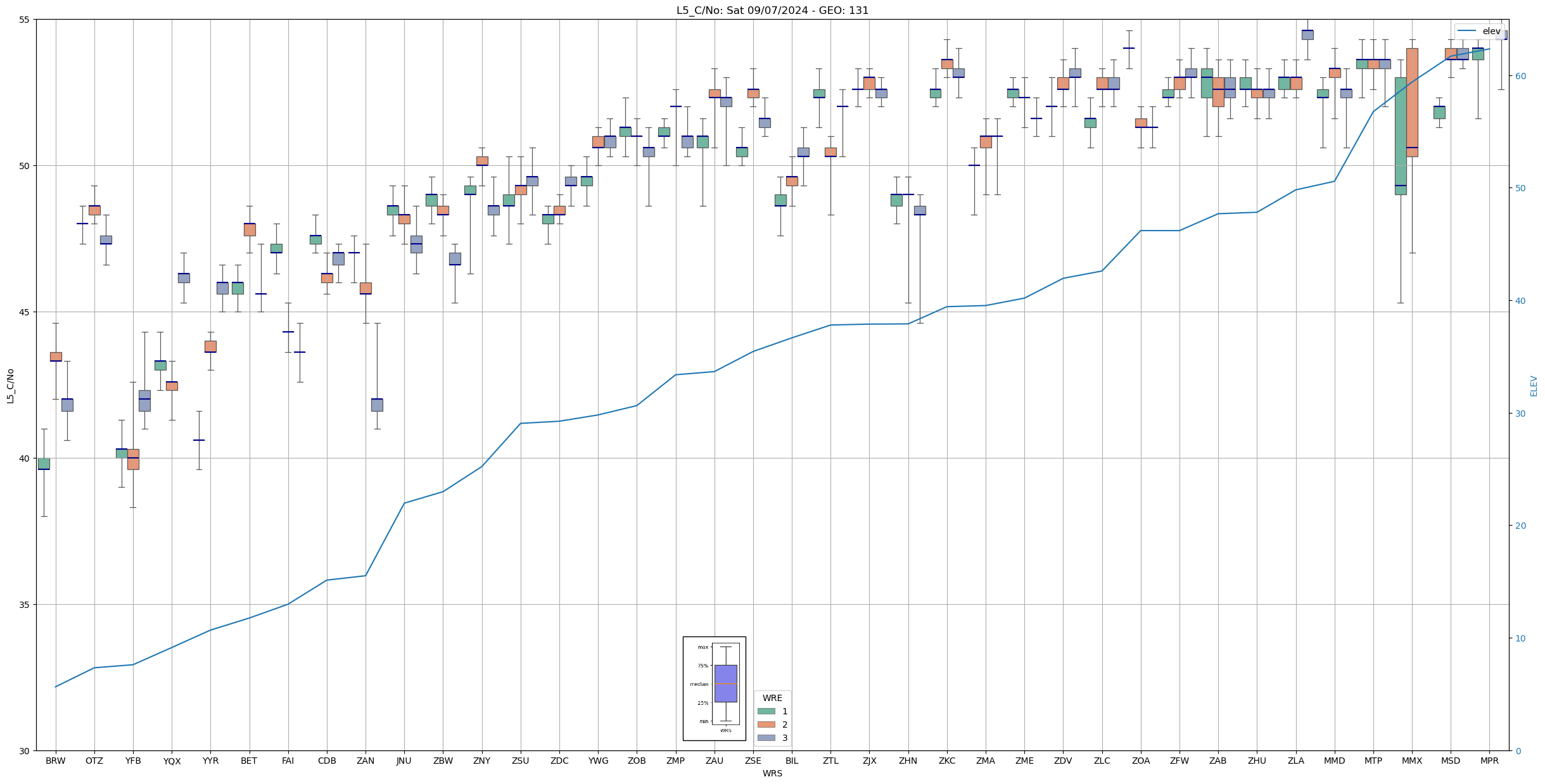Click the ZHN station tick label
The height and width of the screenshot is (784, 1545).
pyautogui.click(x=908, y=761)
